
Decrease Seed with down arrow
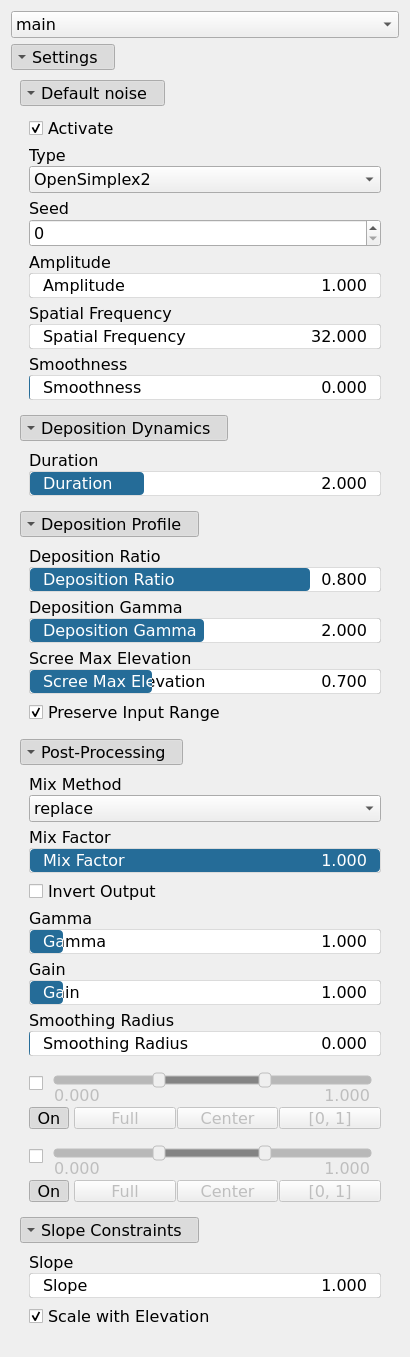point(373,239)
